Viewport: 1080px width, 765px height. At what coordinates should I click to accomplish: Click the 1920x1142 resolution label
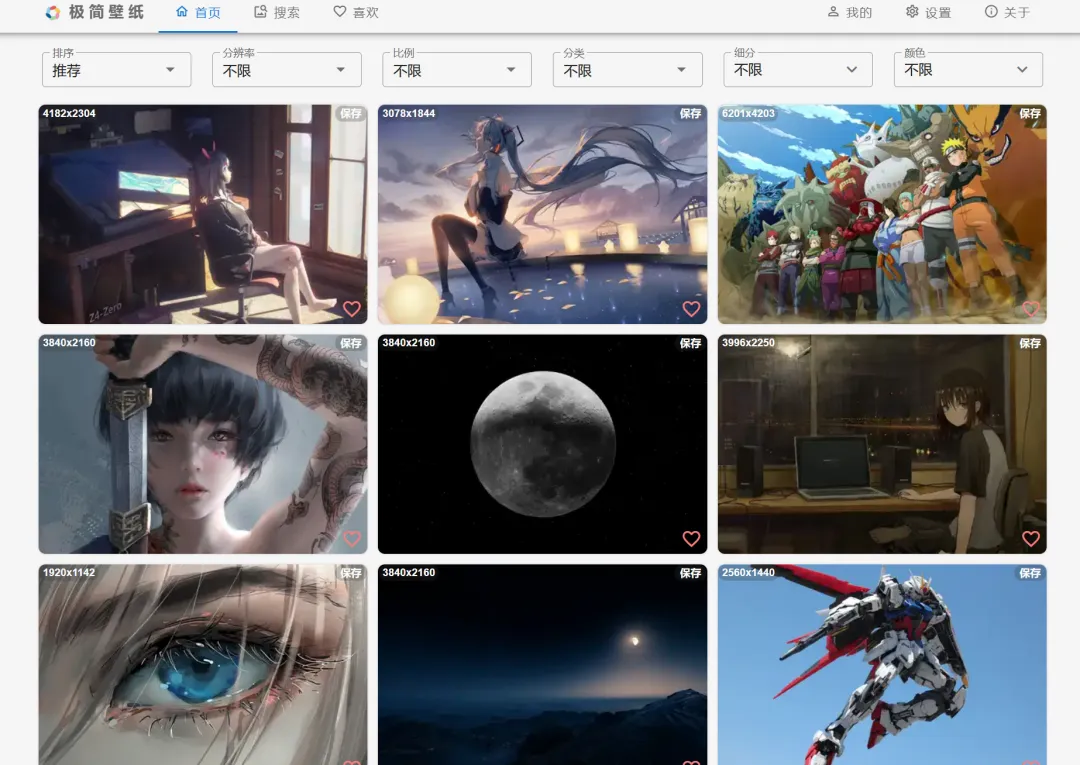pyautogui.click(x=69, y=573)
